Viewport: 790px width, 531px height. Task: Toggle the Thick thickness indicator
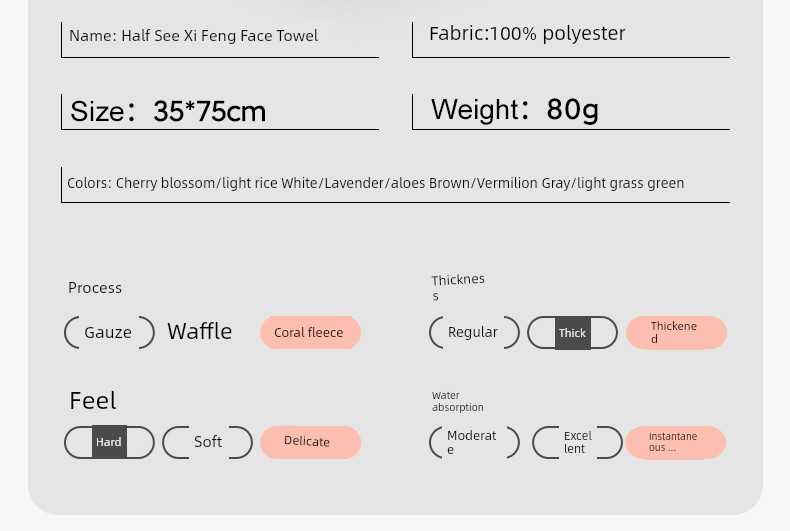[572, 333]
